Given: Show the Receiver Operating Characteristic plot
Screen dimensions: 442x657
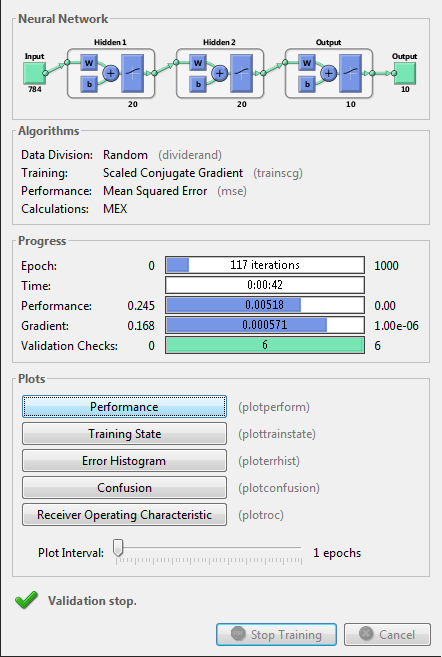Looking at the screenshot, I should tap(124, 515).
